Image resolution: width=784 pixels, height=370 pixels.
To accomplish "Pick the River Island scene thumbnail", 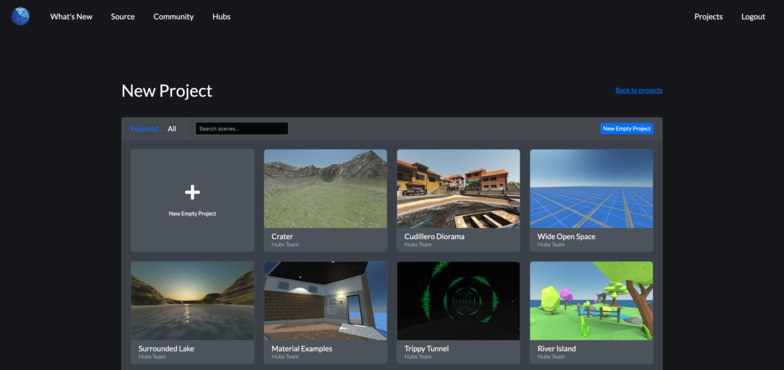I will coord(592,300).
